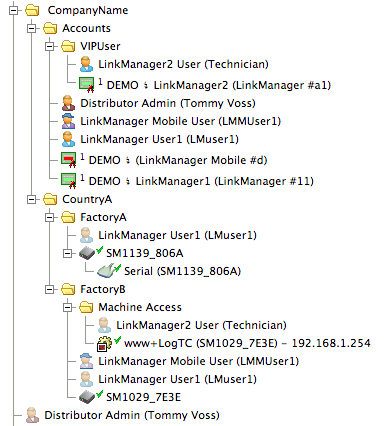
Task: Select LinkManager User1 (LMuser1) in FactoryA
Action: (178, 235)
